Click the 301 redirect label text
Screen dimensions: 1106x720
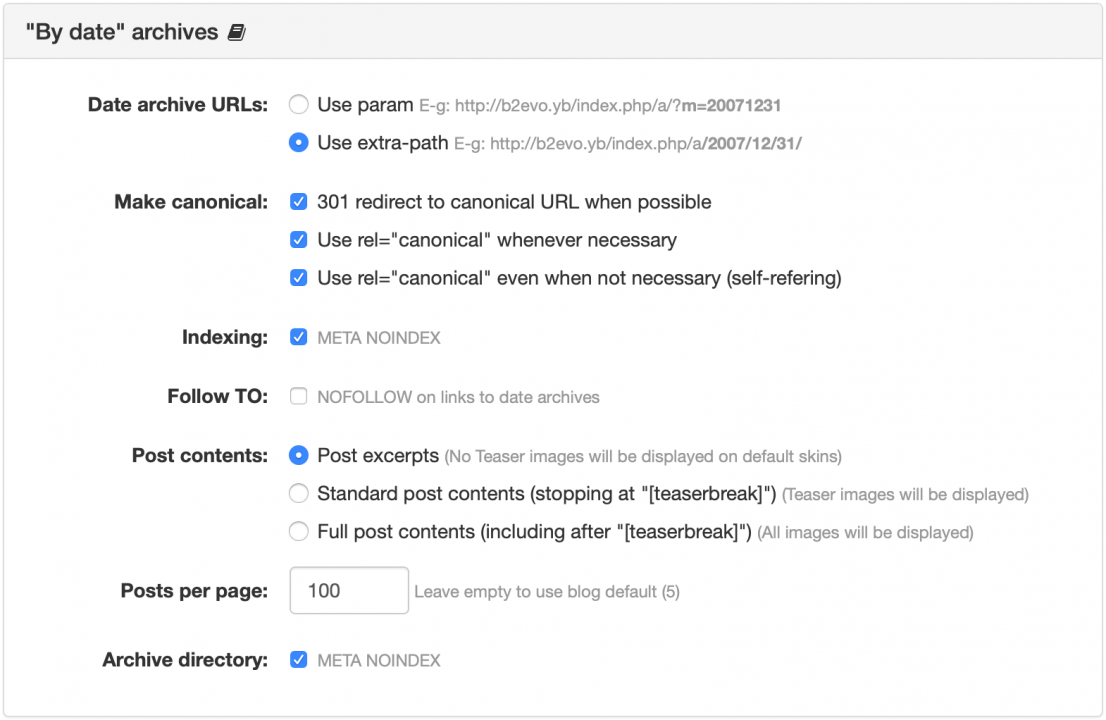(x=514, y=202)
